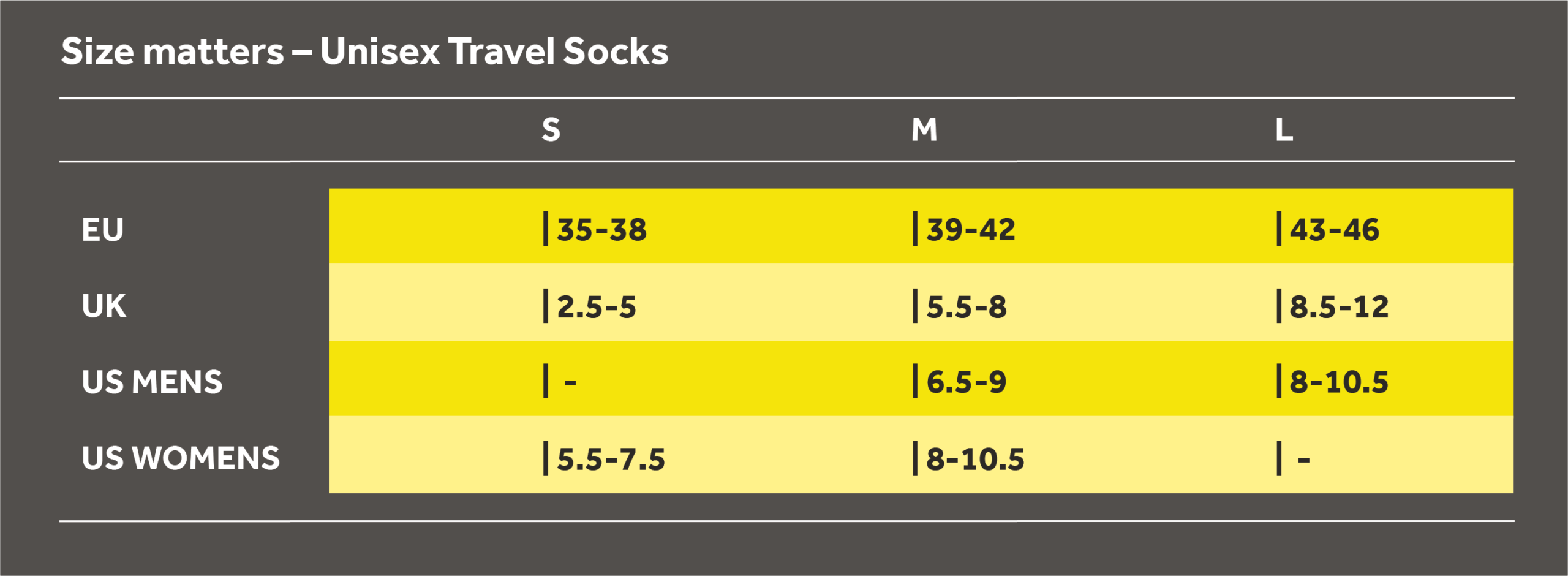Screen dimensions: 1568x576
Task: Select the EU 35-38 size cell
Action: click(601, 230)
